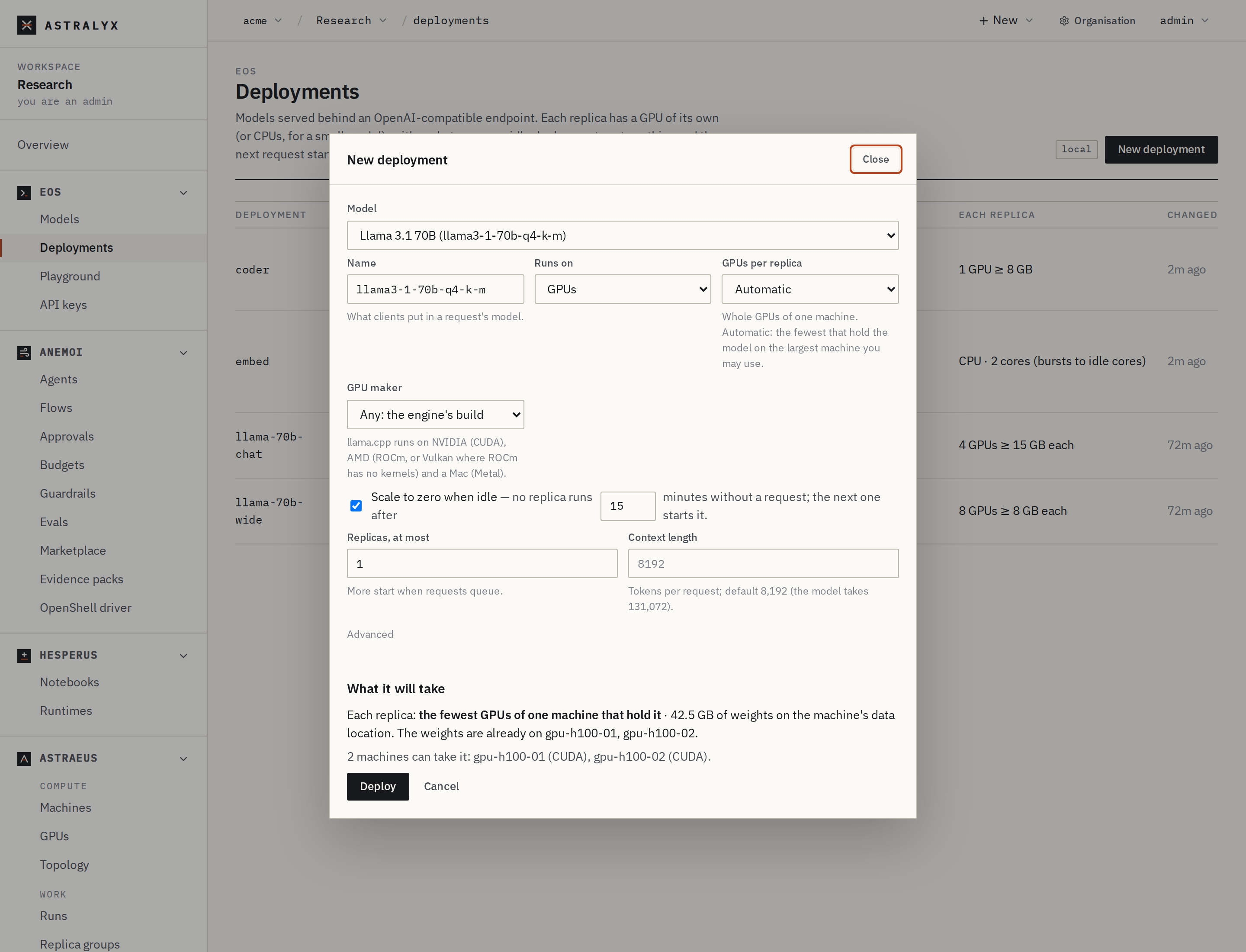Open Machines in sidebar

pyautogui.click(x=65, y=807)
